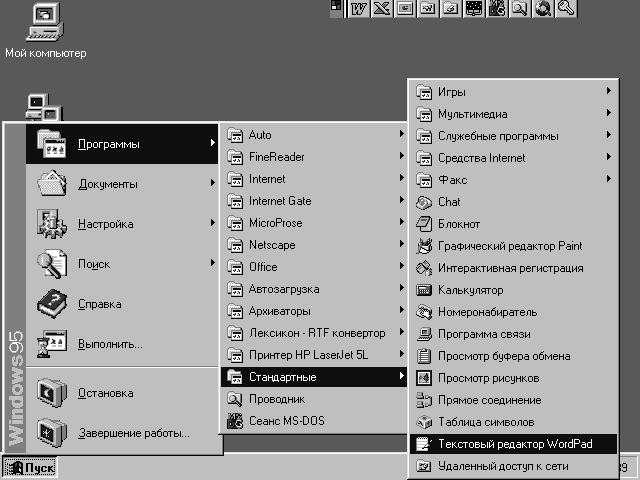
Task: Launch Калькулятор
Action: (513, 290)
